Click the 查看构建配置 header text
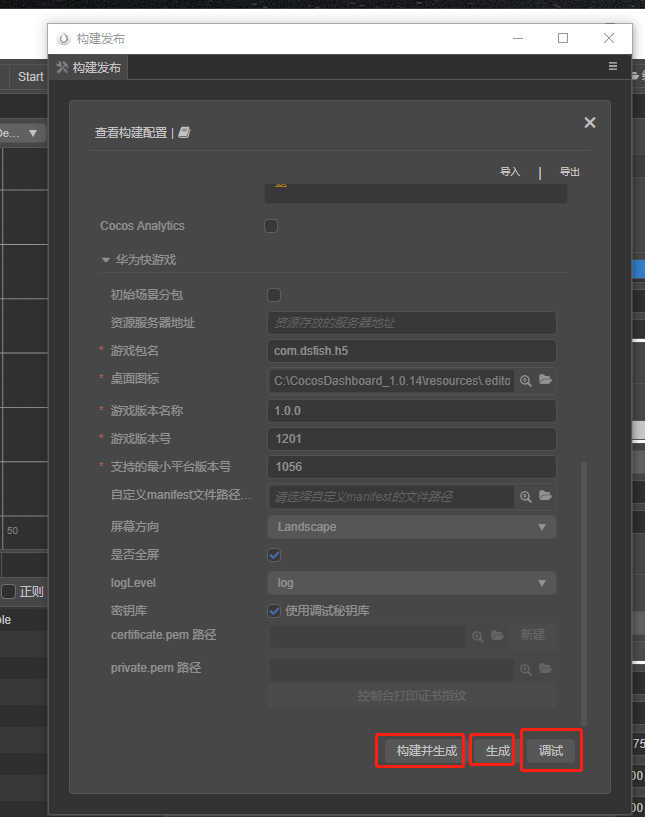The image size is (645, 817). click(131, 133)
